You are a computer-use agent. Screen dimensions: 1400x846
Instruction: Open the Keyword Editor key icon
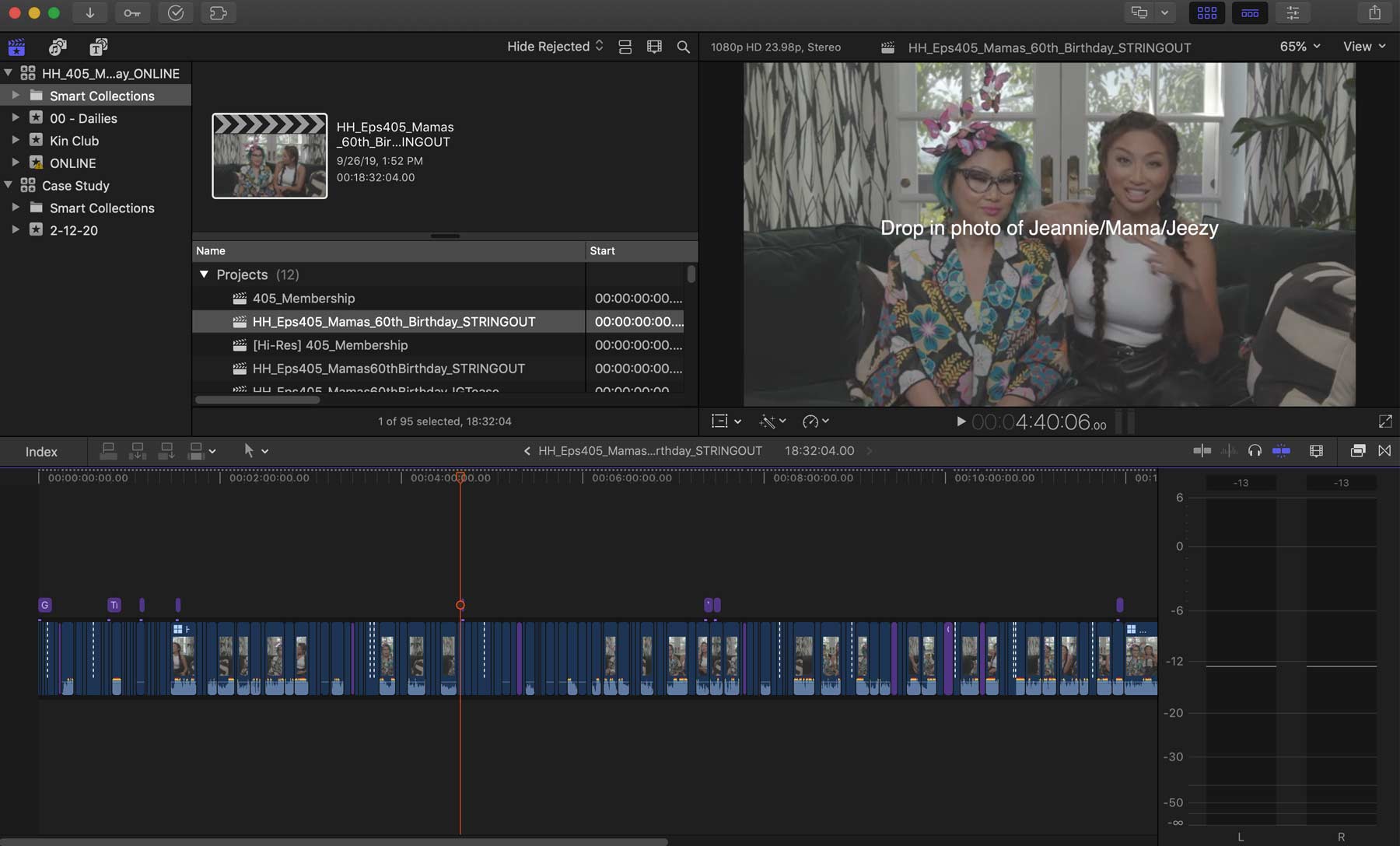point(132,12)
